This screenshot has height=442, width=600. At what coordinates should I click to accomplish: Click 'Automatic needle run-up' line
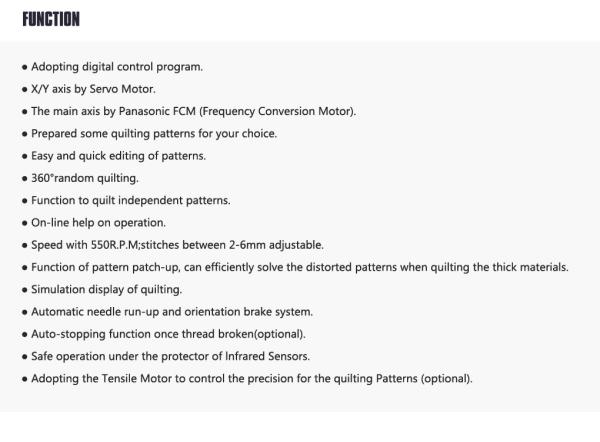click(172, 312)
